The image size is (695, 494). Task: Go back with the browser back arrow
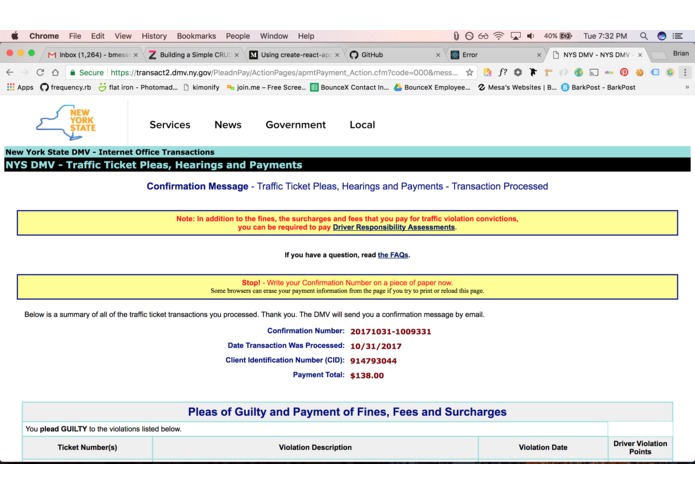(10, 72)
